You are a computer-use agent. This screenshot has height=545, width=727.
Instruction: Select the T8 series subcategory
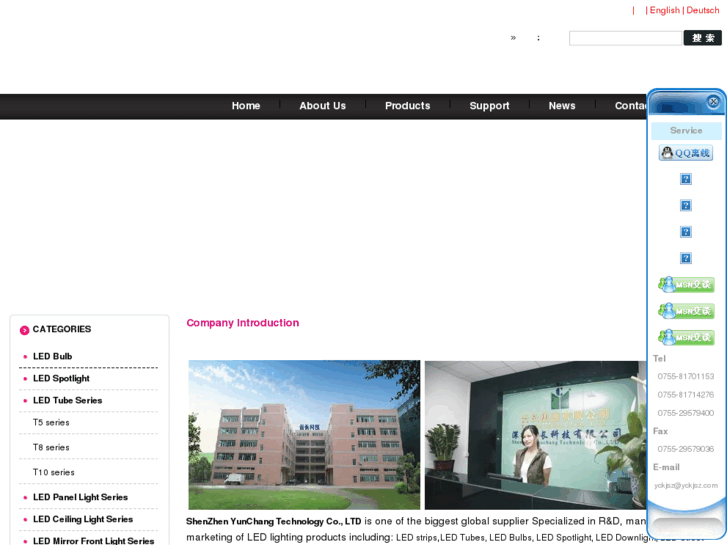51,448
